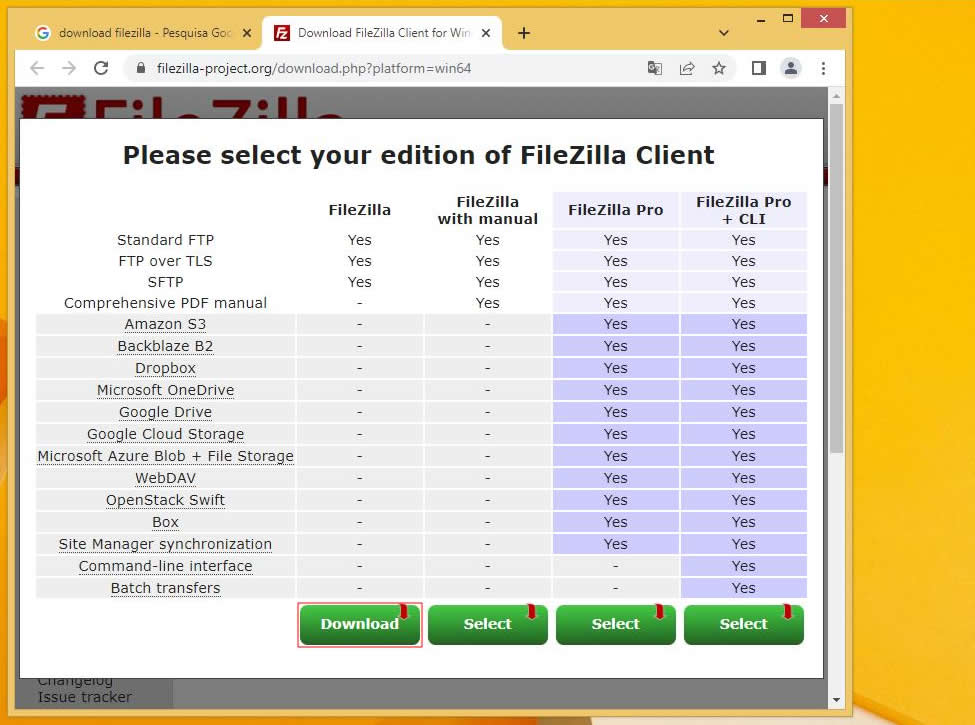Toggle the browser side panel icon
Viewport: 975px width, 725px height.
758,68
